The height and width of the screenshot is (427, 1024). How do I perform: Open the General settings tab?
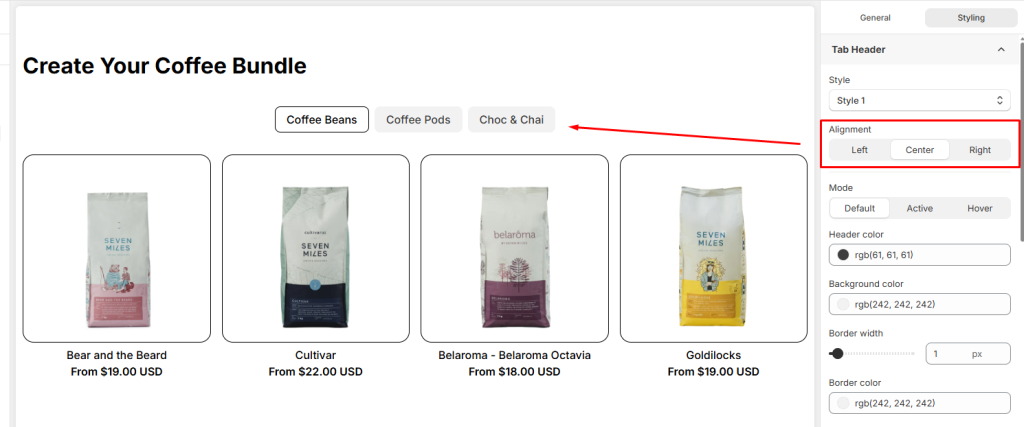click(875, 18)
